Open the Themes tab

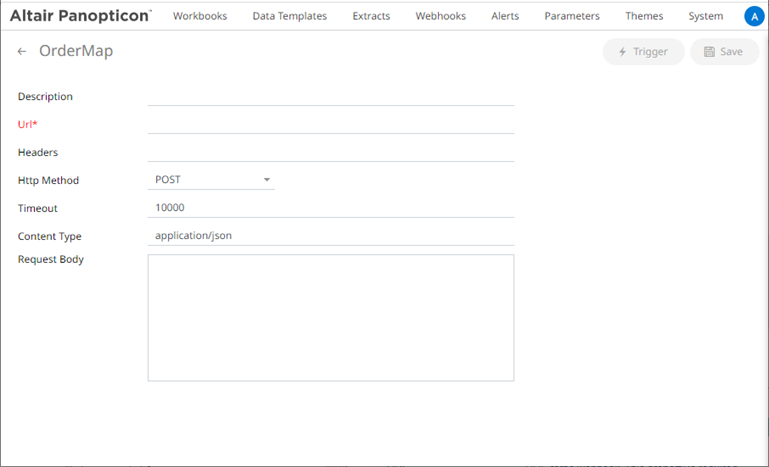coord(644,16)
